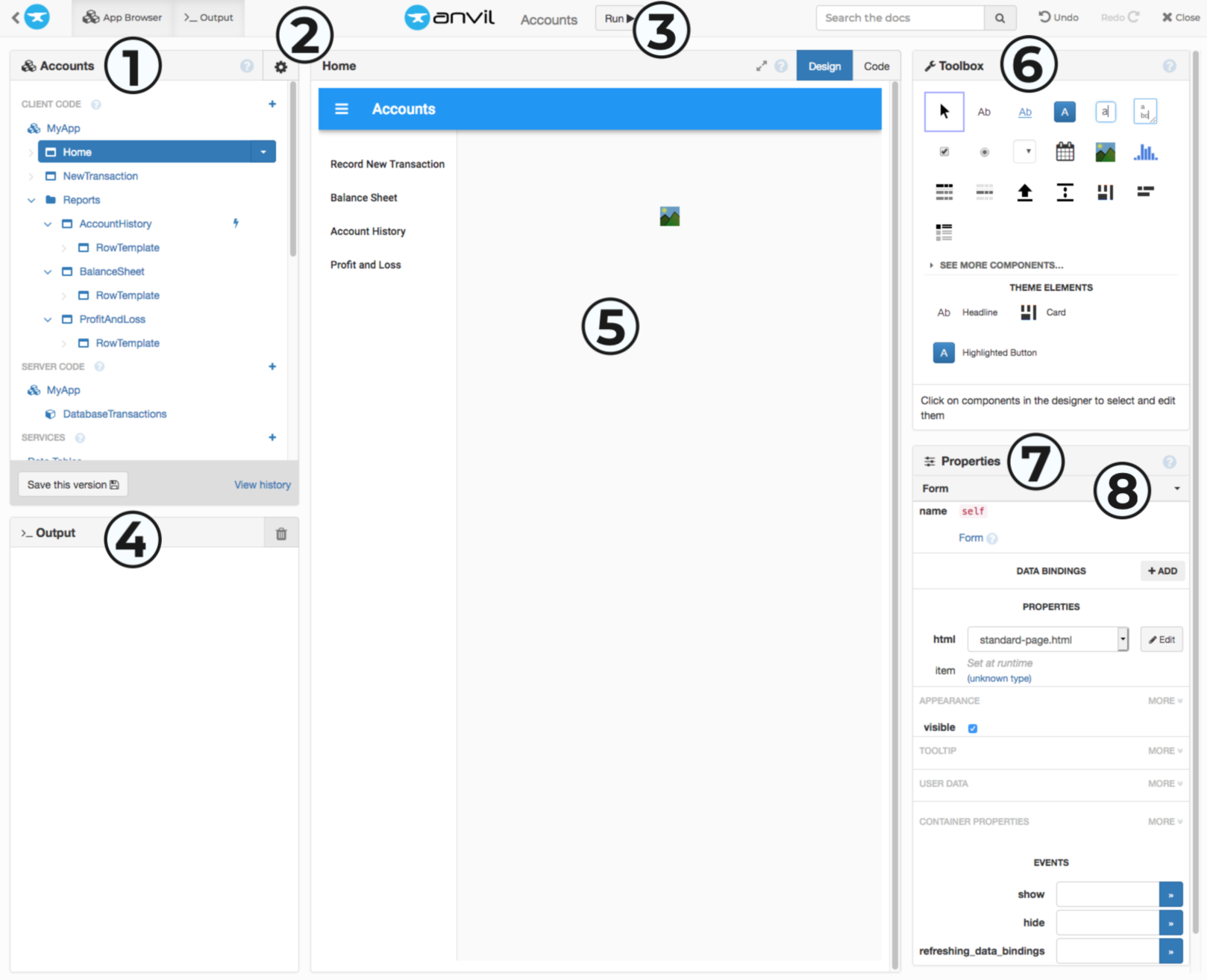Open the App Browser from the top bar
Image resolution: width=1207 pixels, height=980 pixels.
coord(122,17)
